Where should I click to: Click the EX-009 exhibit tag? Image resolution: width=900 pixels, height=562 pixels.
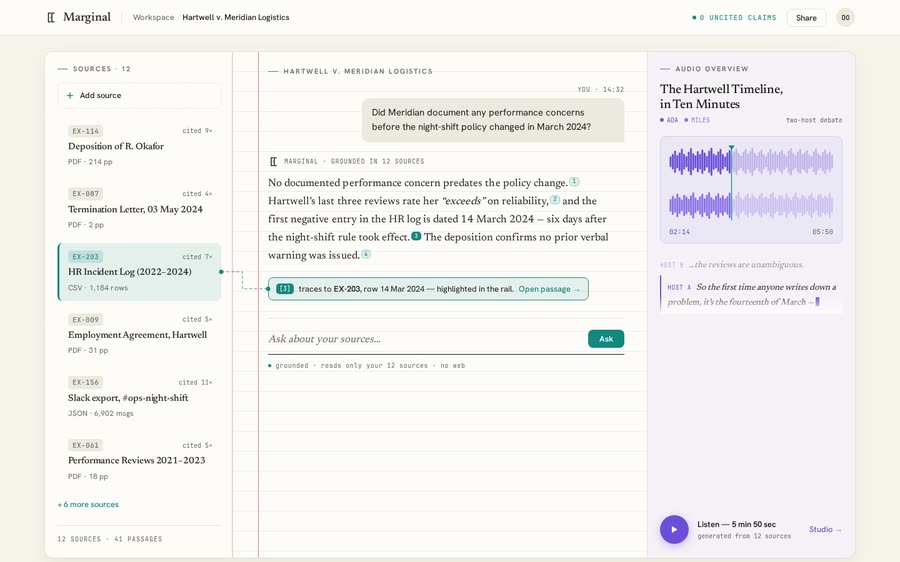tap(86, 320)
